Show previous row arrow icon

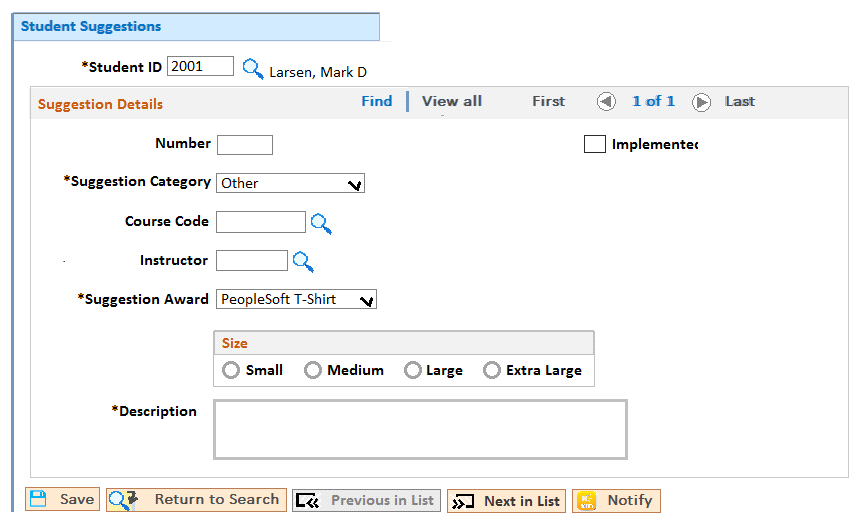coord(606,102)
